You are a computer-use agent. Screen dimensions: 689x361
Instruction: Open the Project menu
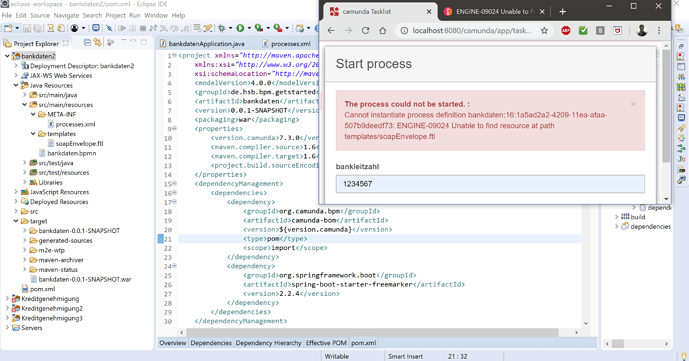[x=116, y=15]
